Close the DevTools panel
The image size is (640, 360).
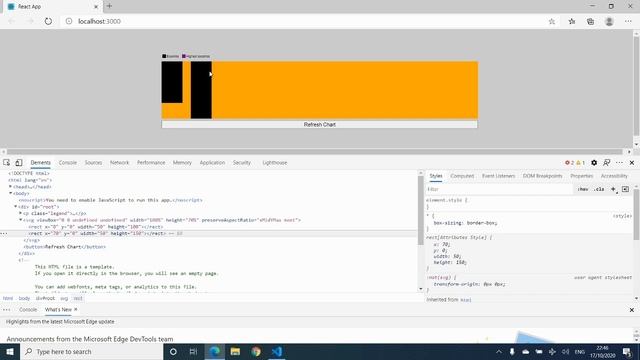click(x=632, y=162)
